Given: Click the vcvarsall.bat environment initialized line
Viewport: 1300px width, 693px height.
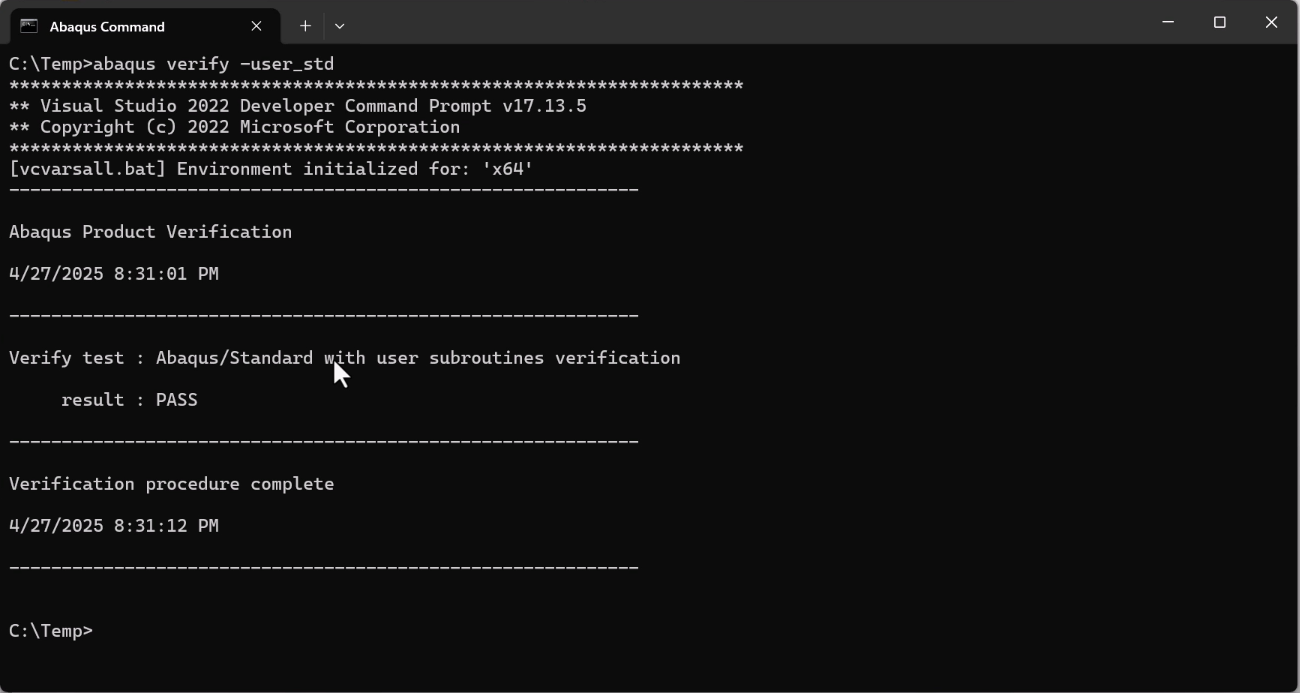Looking at the screenshot, I should coord(270,169).
